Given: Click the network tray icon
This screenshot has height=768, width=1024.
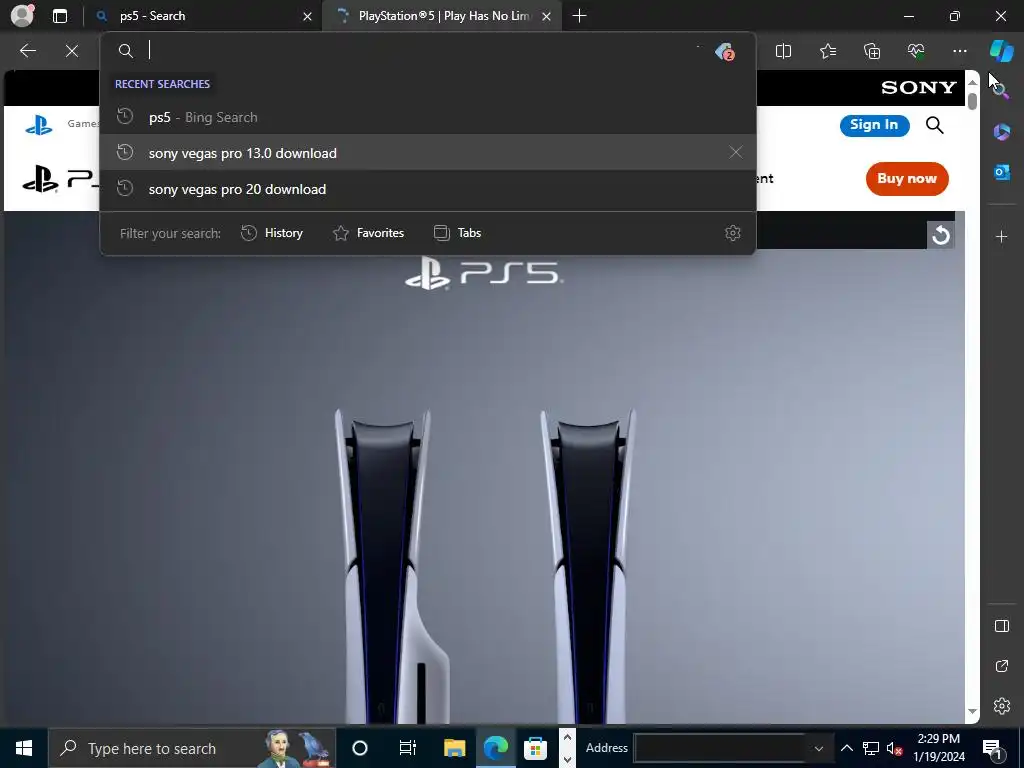Looking at the screenshot, I should 871,748.
